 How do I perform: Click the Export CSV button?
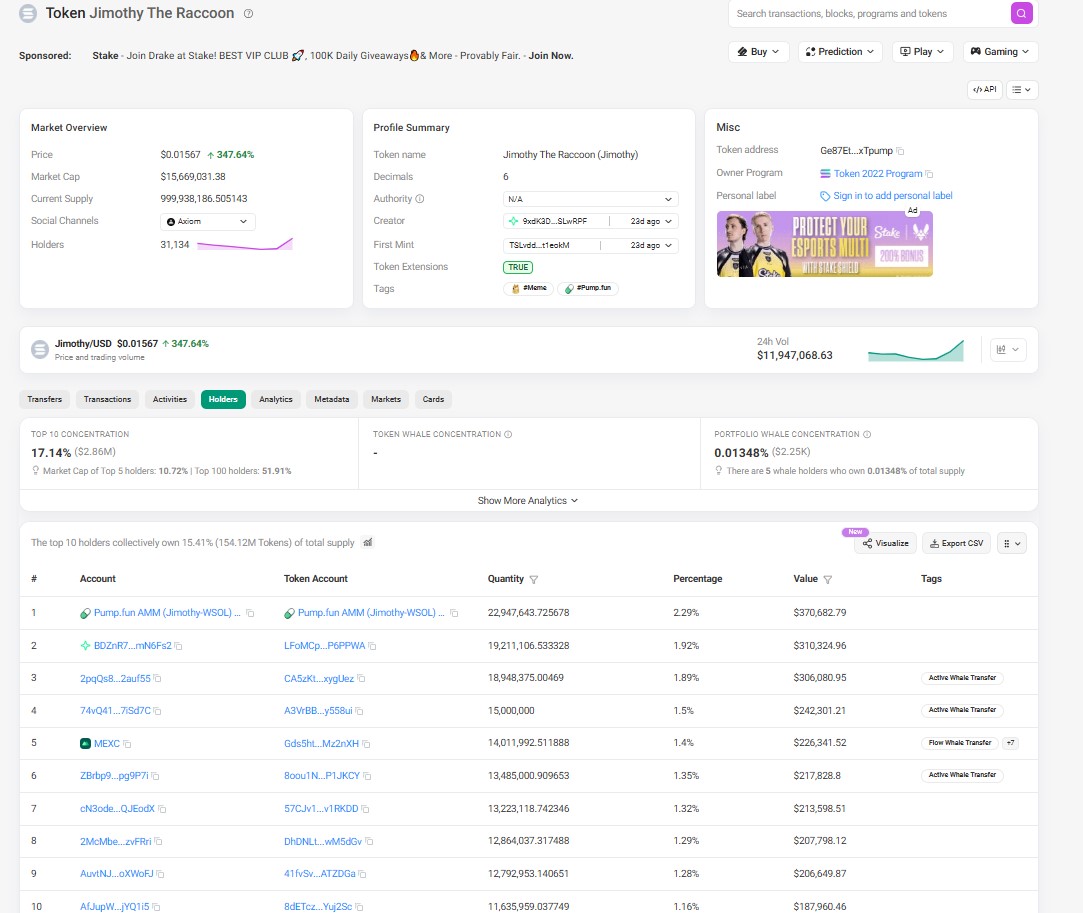(x=957, y=544)
